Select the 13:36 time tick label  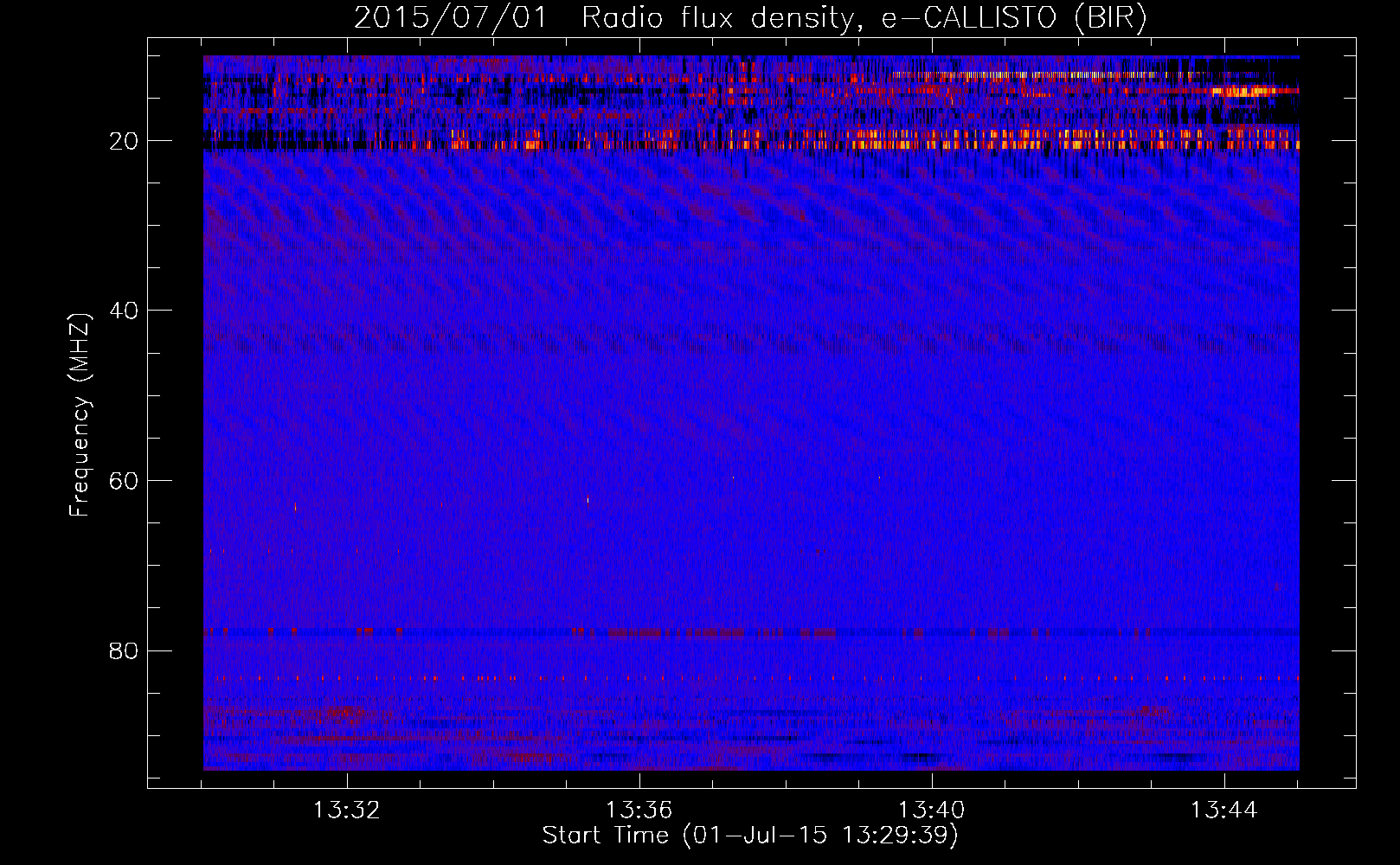click(x=639, y=811)
